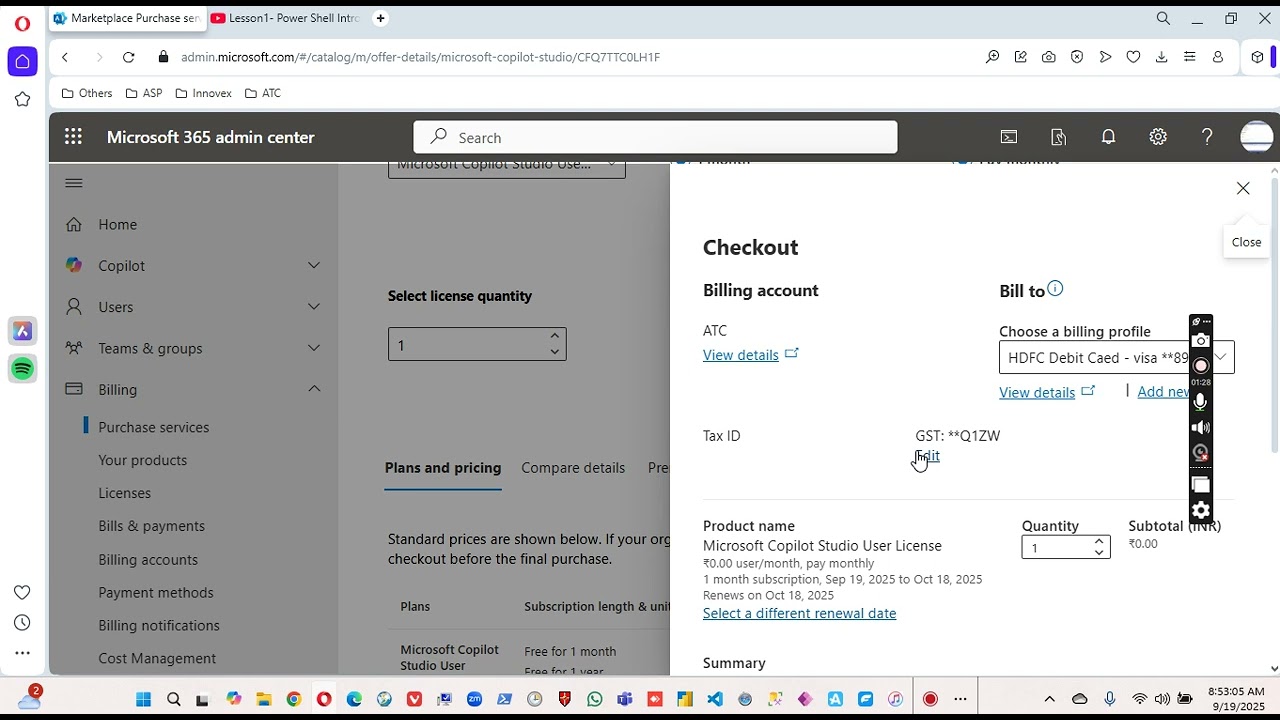1280x720 pixels.
Task: Open the Help question mark icon
Action: pos(1207,137)
